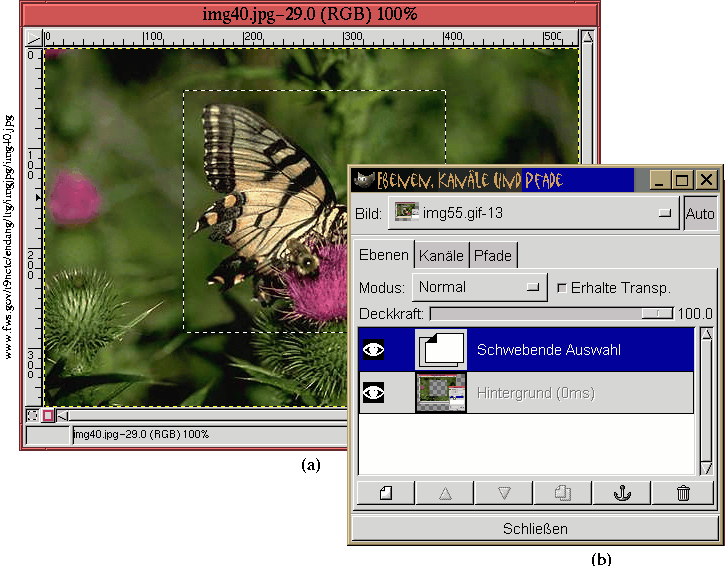This screenshot has height=566, width=725.
Task: Click the new layer icon
Action: 384,492
